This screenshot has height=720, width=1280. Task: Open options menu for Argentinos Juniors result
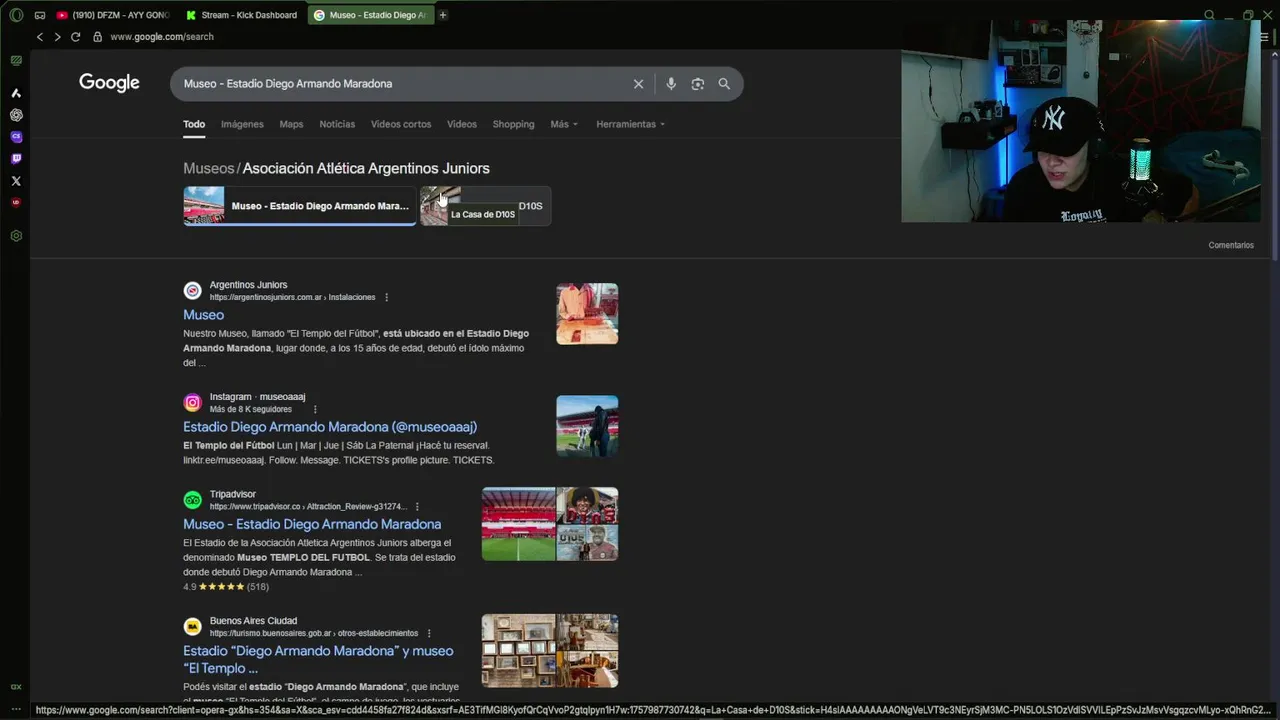pyautogui.click(x=387, y=297)
